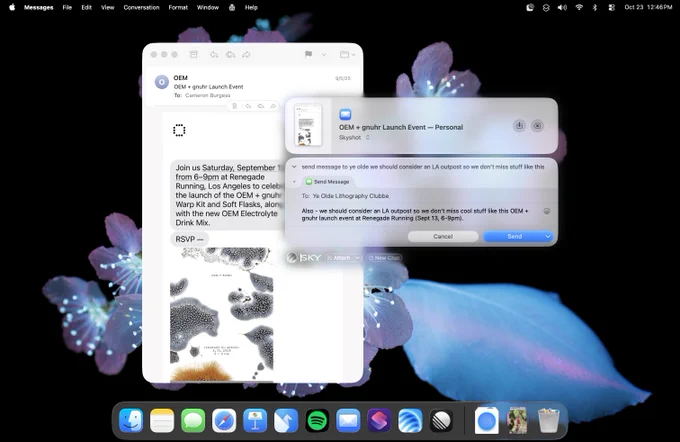Screen dimensions: 680x442
Task: Open the Format menu
Action: click(x=178, y=7)
